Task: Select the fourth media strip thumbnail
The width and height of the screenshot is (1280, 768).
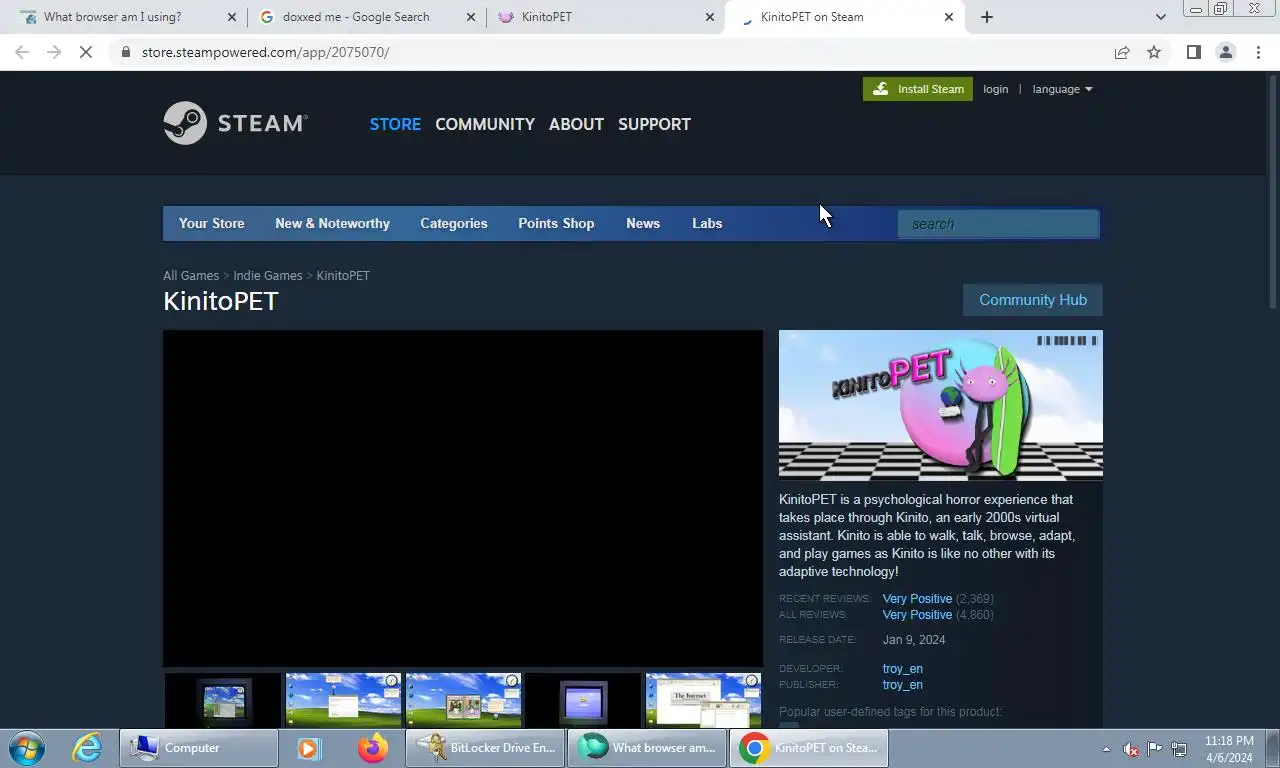Action: [x=583, y=700]
